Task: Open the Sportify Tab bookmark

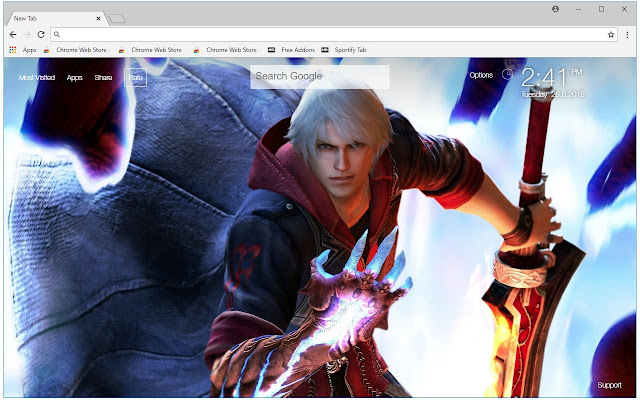Action: [344, 50]
